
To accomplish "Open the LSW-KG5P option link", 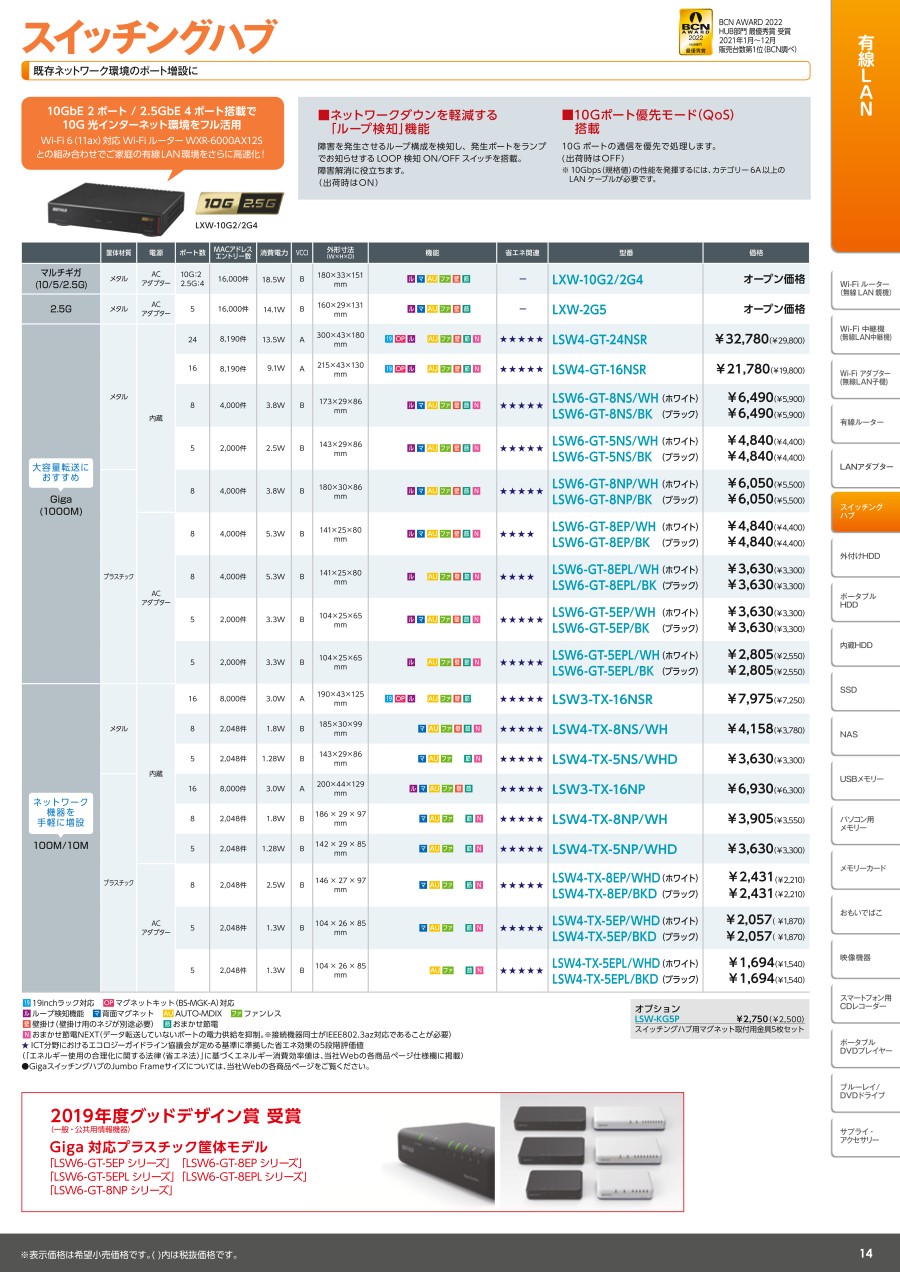I will click(657, 1019).
